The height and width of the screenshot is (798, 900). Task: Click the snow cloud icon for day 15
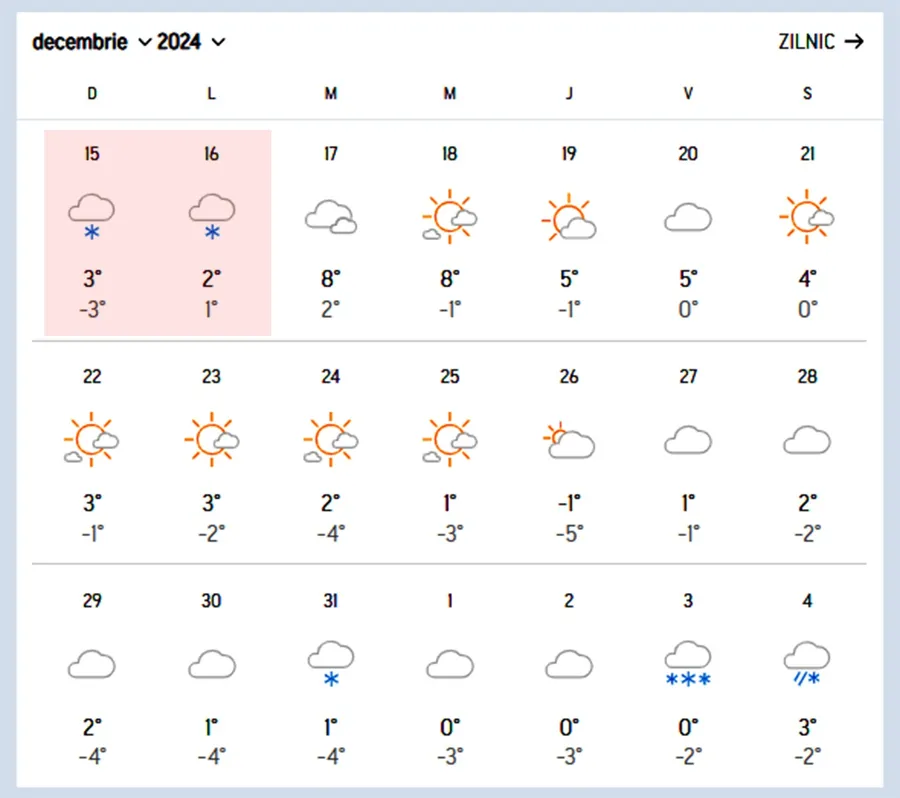point(92,216)
